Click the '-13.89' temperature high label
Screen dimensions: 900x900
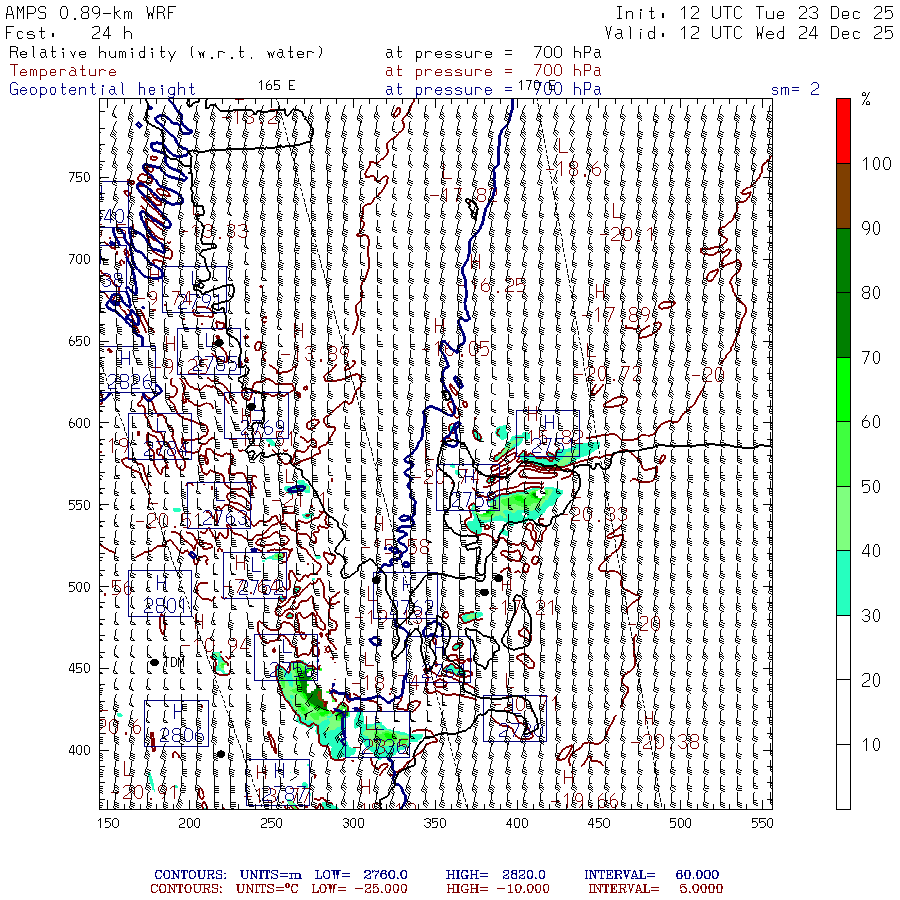(x=315, y=354)
